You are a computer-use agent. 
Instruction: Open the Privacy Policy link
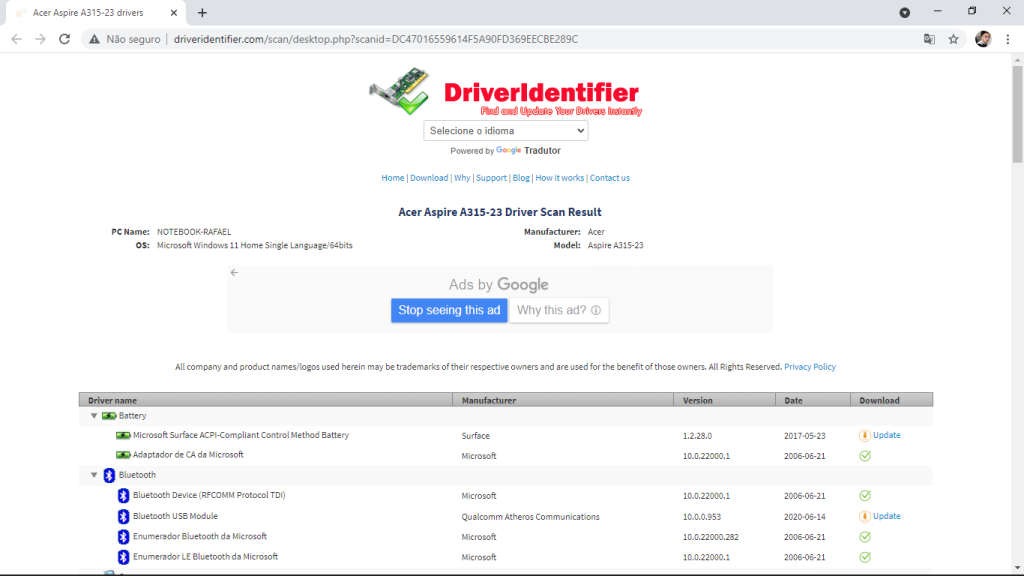pos(809,366)
